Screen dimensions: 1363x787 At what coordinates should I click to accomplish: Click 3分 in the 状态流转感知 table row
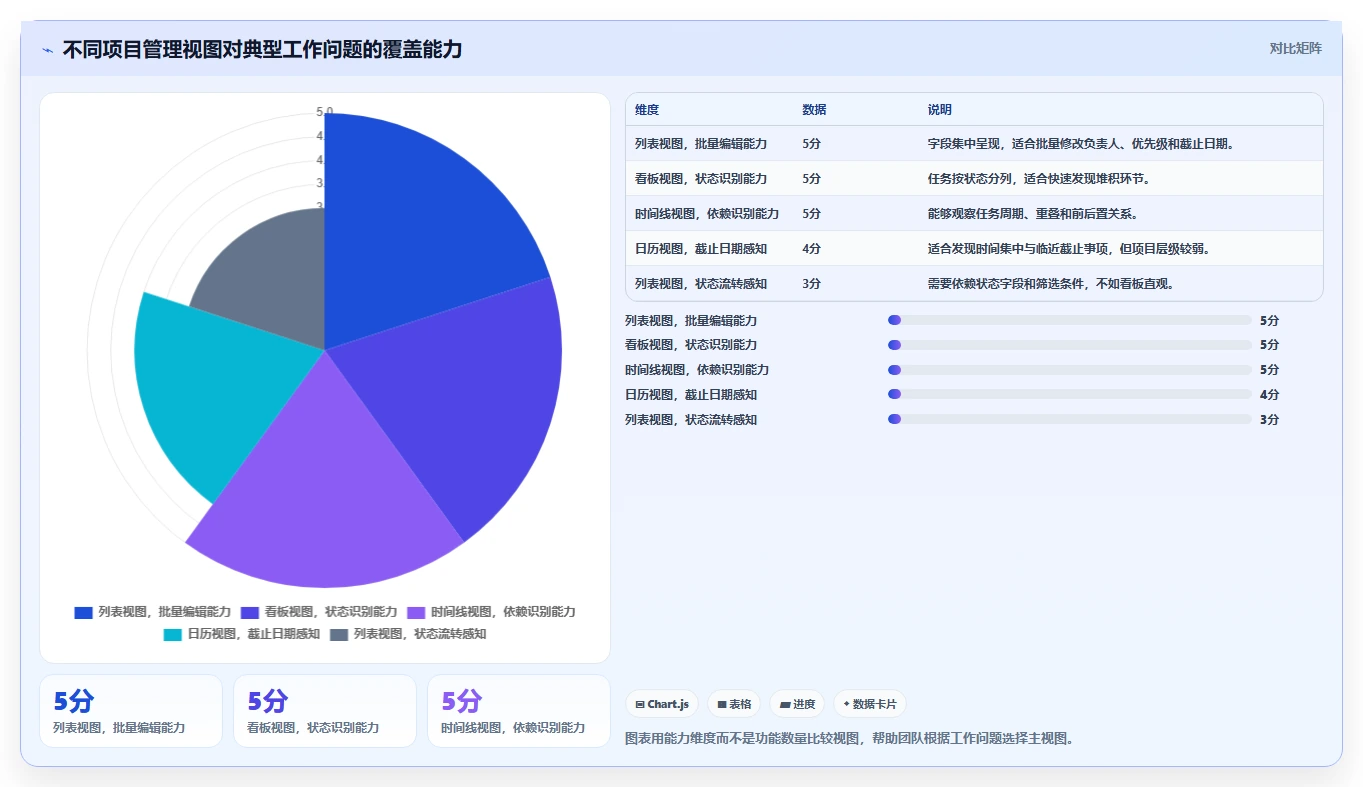(x=811, y=284)
